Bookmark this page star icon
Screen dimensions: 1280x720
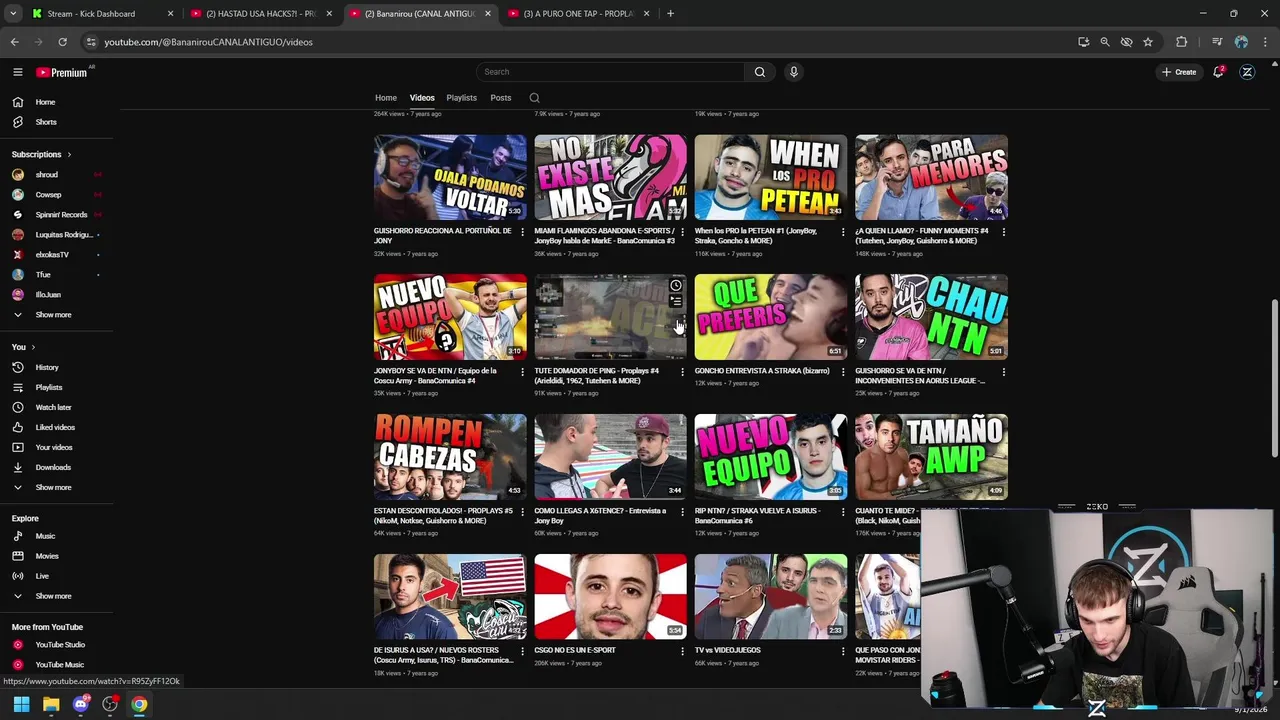pos(1148,42)
